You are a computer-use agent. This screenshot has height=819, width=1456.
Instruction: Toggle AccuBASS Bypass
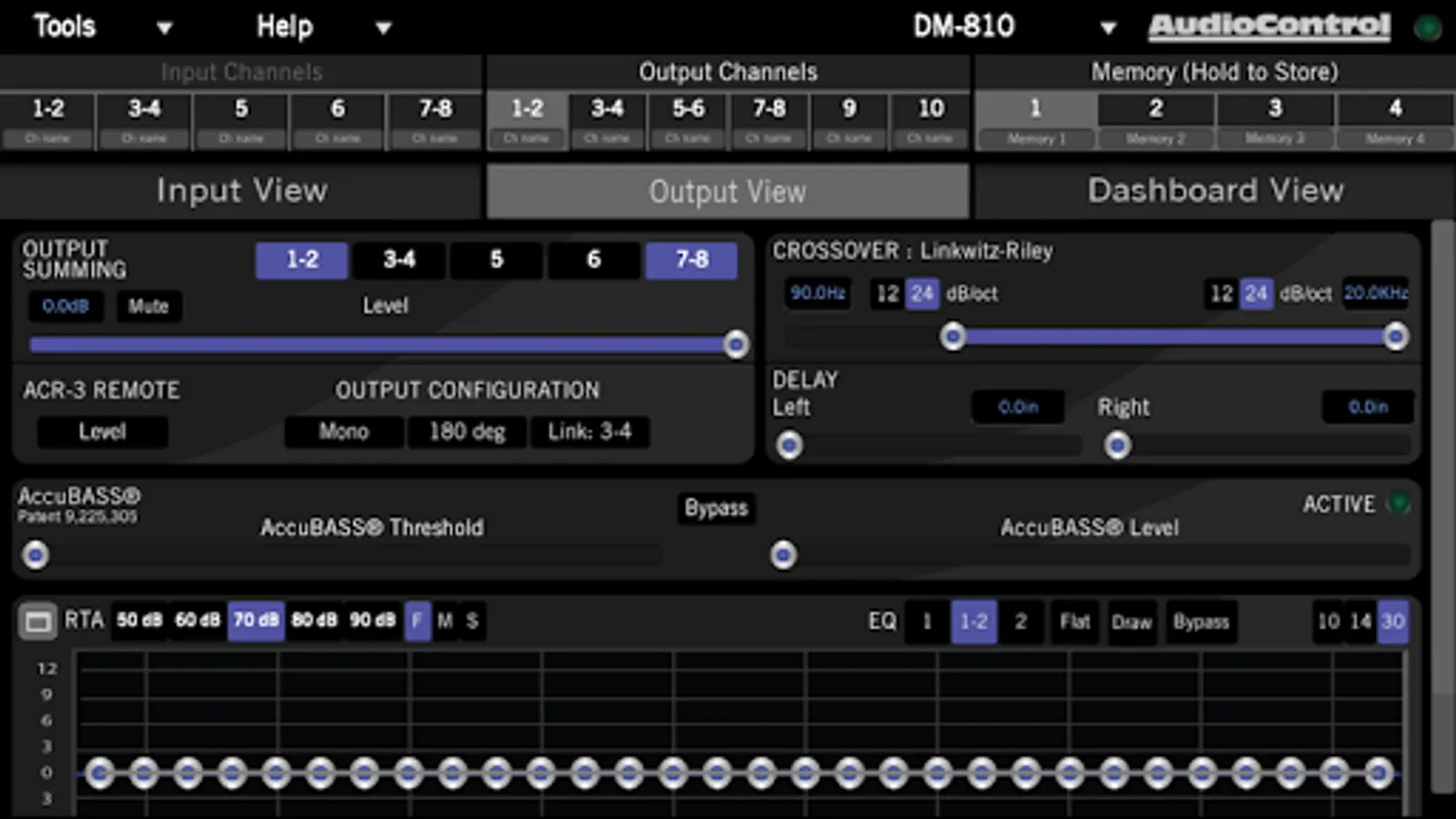click(716, 508)
